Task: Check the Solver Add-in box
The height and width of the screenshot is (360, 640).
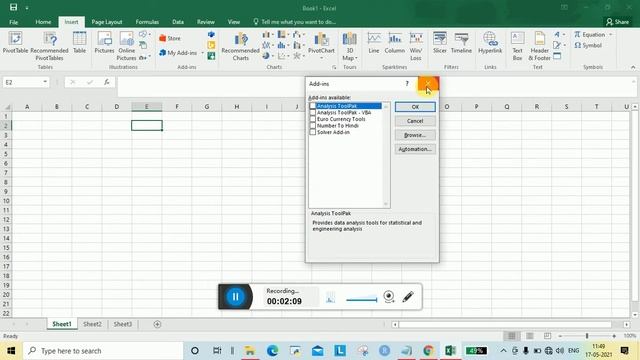Action: pyautogui.click(x=313, y=132)
